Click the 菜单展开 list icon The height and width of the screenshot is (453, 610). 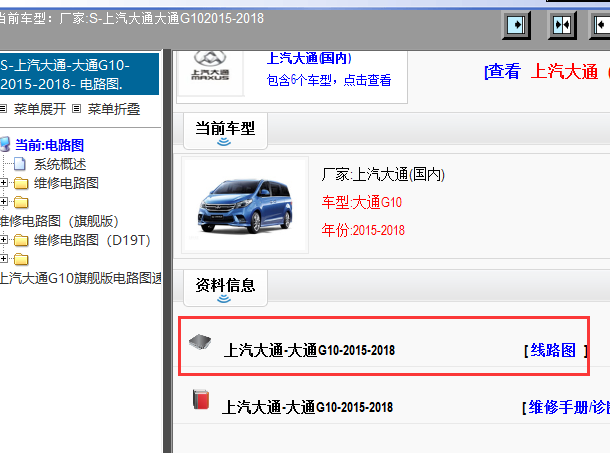click(4, 109)
